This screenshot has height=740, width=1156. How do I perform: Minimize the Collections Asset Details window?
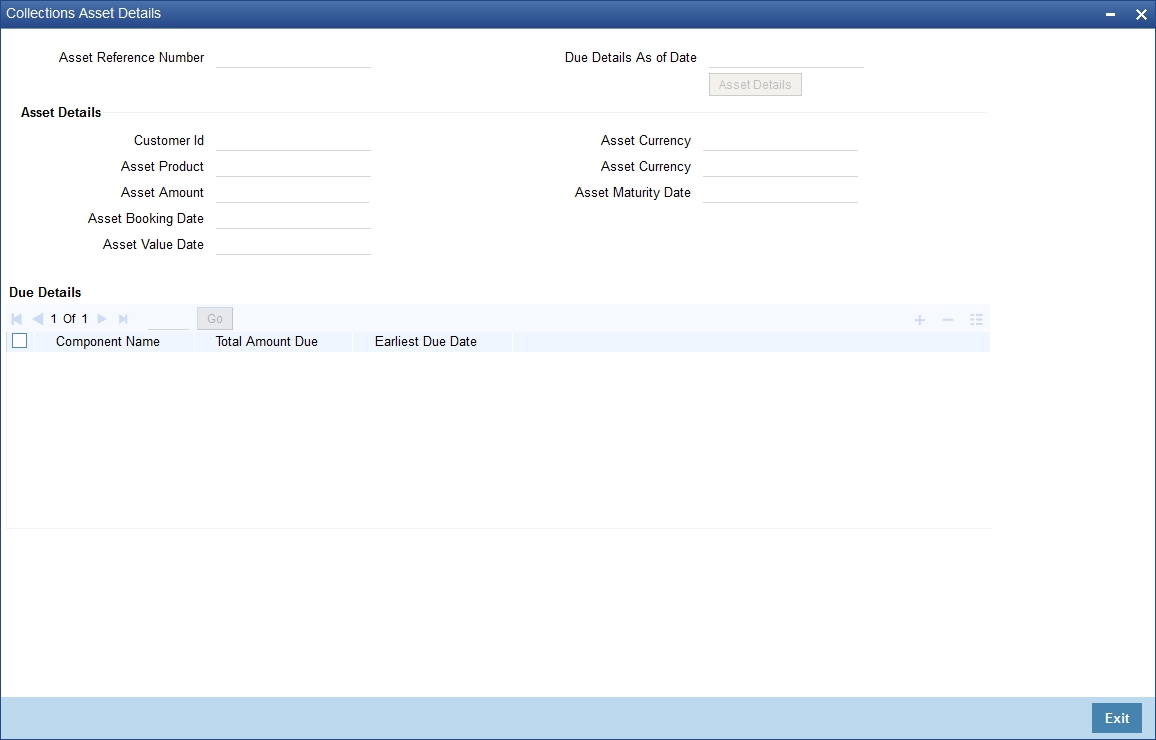click(x=1110, y=14)
